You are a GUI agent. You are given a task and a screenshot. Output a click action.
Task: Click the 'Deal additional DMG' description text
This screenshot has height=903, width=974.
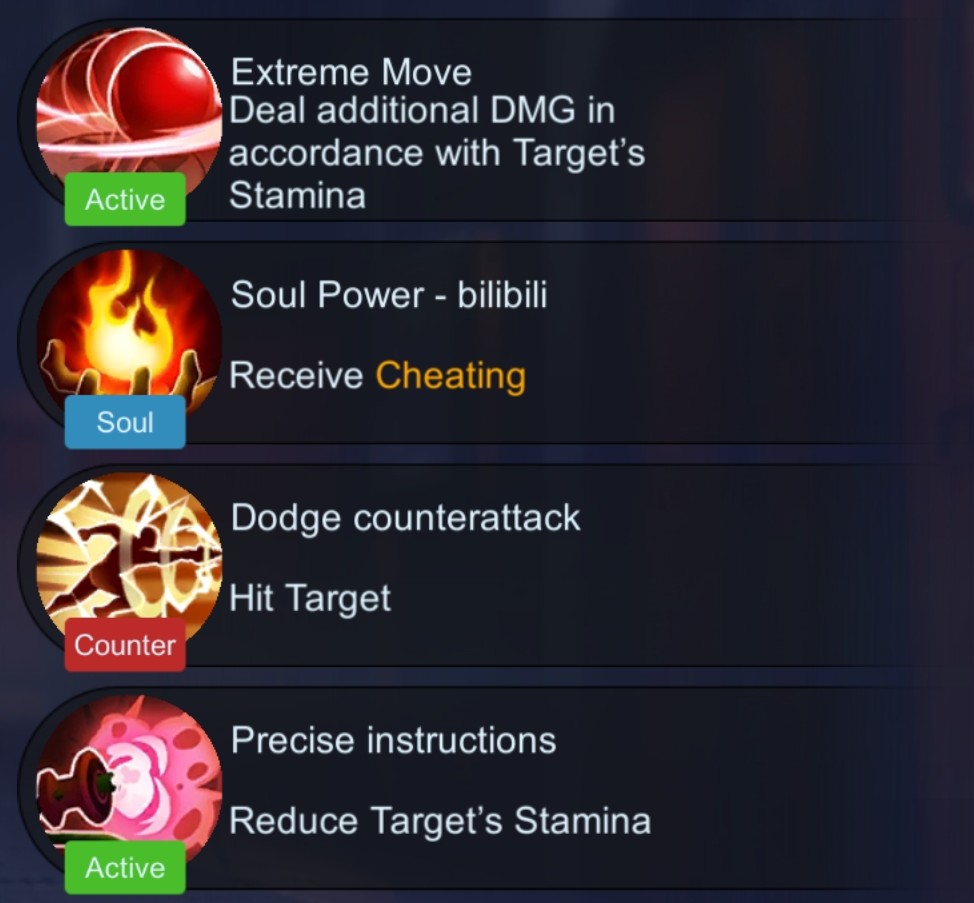pyautogui.click(x=437, y=153)
